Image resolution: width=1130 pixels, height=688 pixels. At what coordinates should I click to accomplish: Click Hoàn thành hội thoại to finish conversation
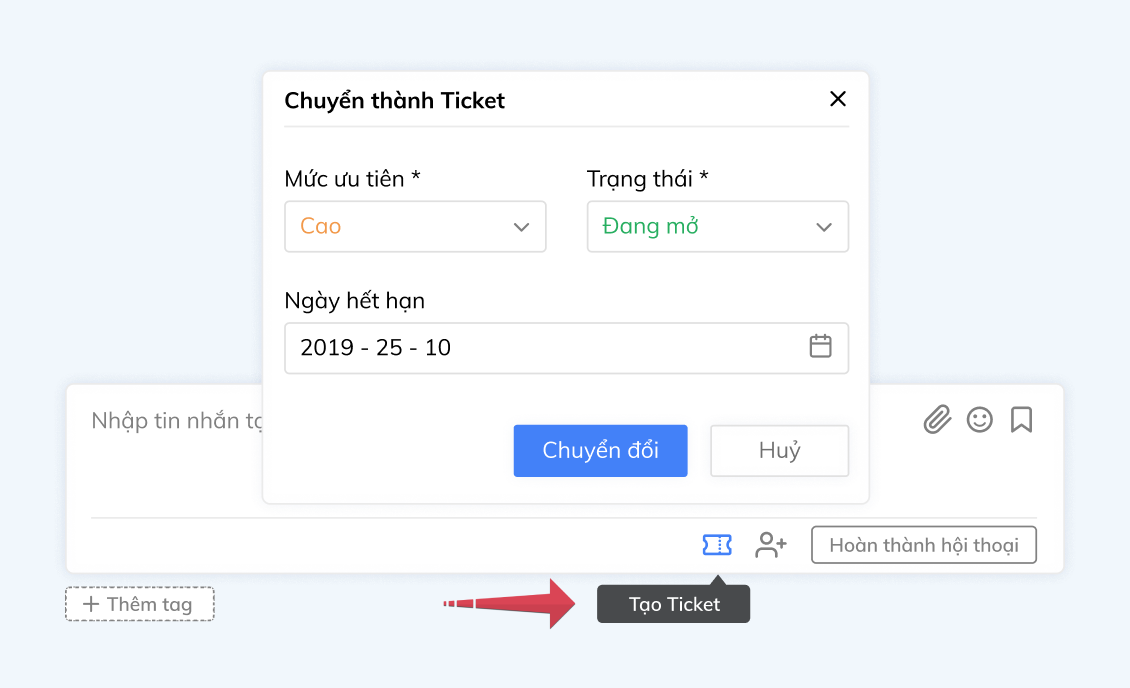pos(923,545)
